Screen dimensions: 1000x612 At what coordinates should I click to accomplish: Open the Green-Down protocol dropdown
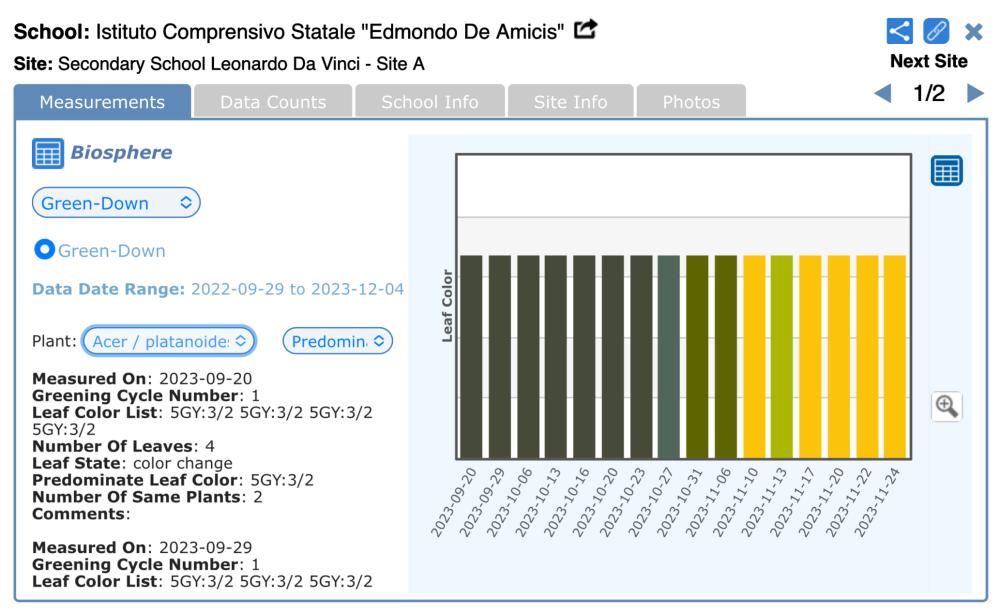(116, 203)
